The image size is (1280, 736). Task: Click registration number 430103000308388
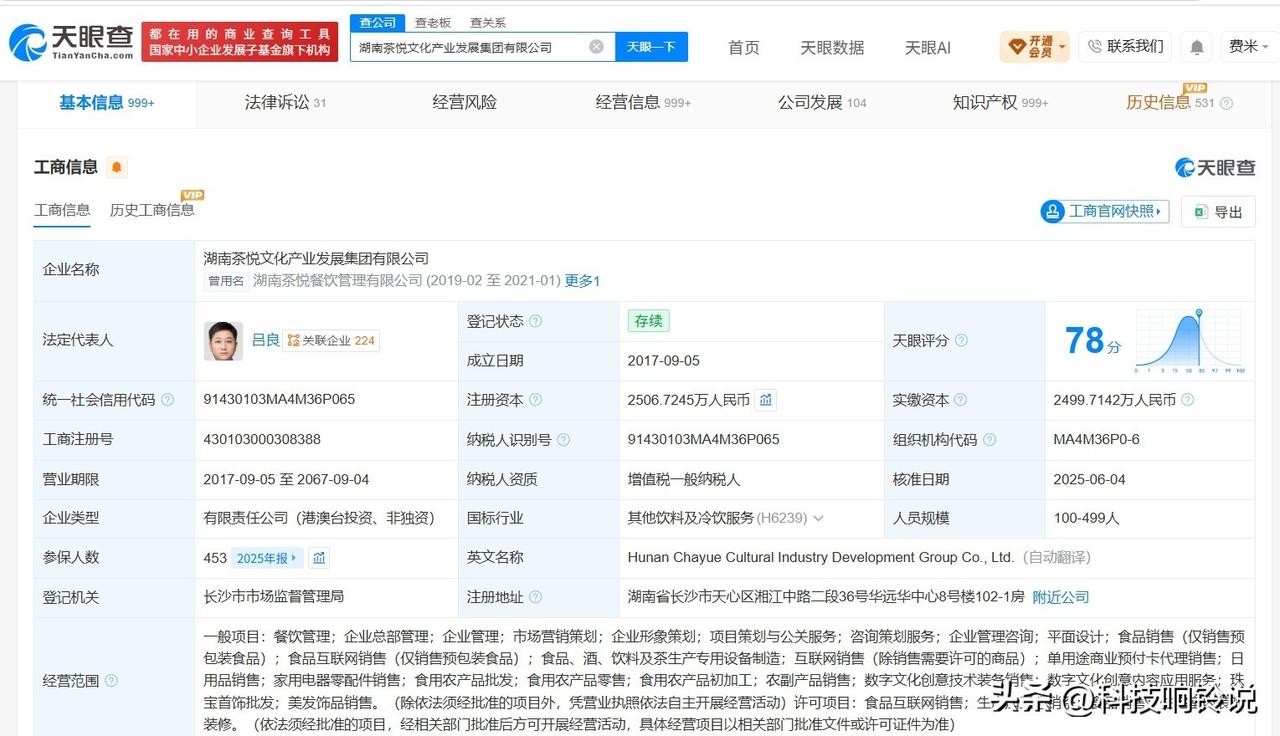pos(262,439)
